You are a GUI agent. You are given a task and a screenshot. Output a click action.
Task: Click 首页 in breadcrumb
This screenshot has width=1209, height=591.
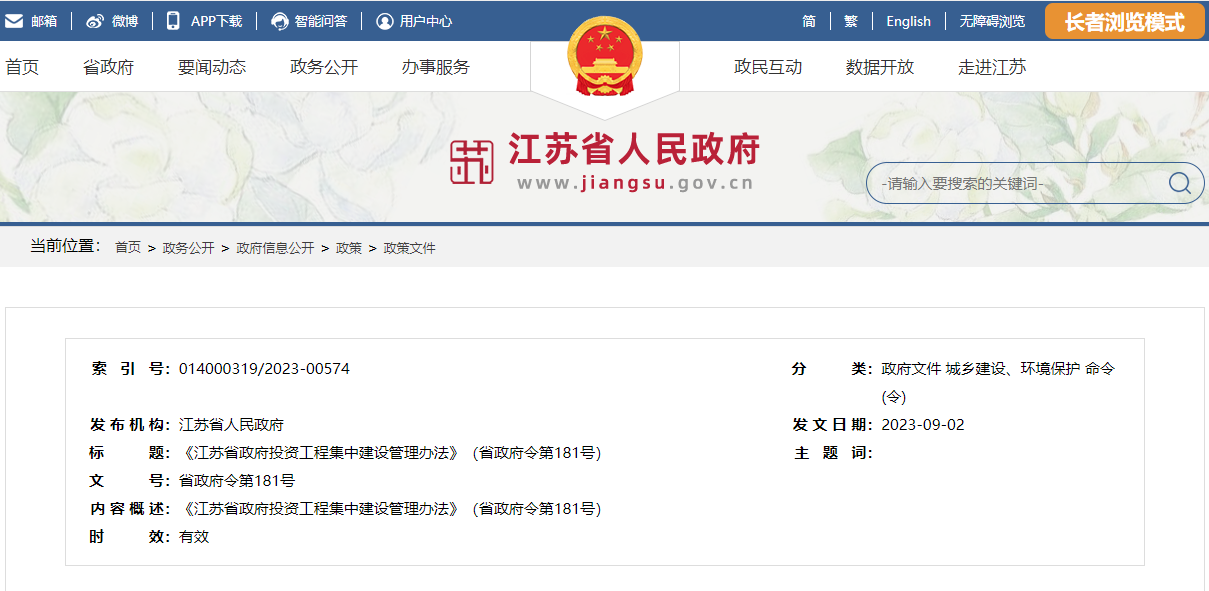coord(128,248)
